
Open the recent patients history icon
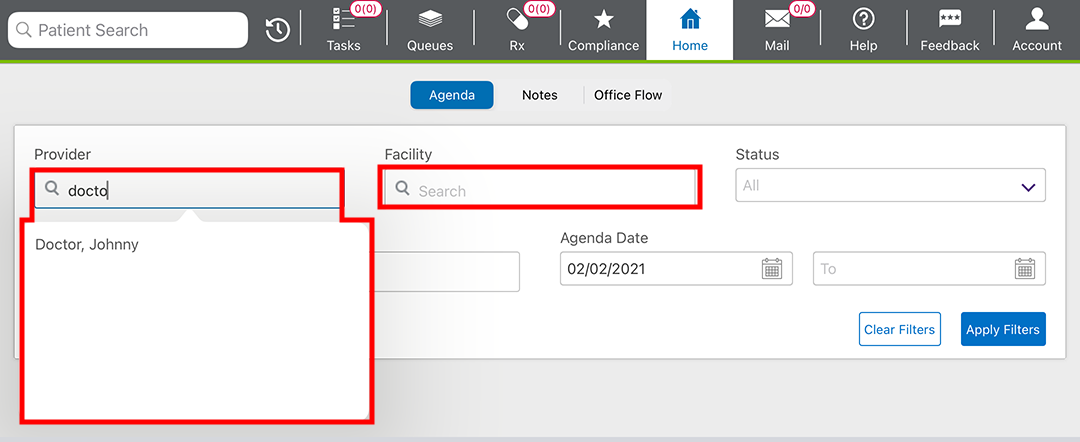(278, 31)
